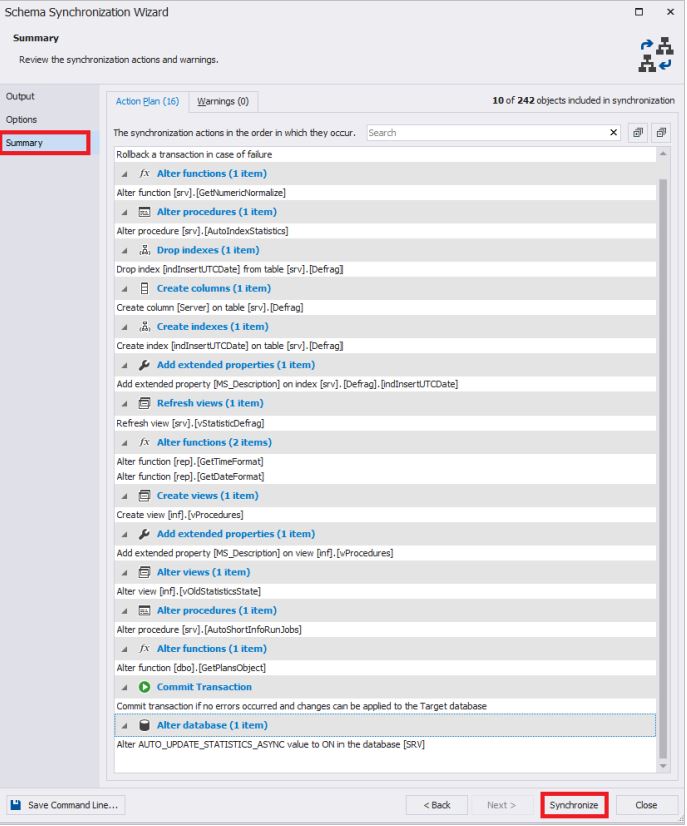Select Alter procedure [srv].[AutoIndexStatistics] row
687x826 pixels.
[385, 231]
